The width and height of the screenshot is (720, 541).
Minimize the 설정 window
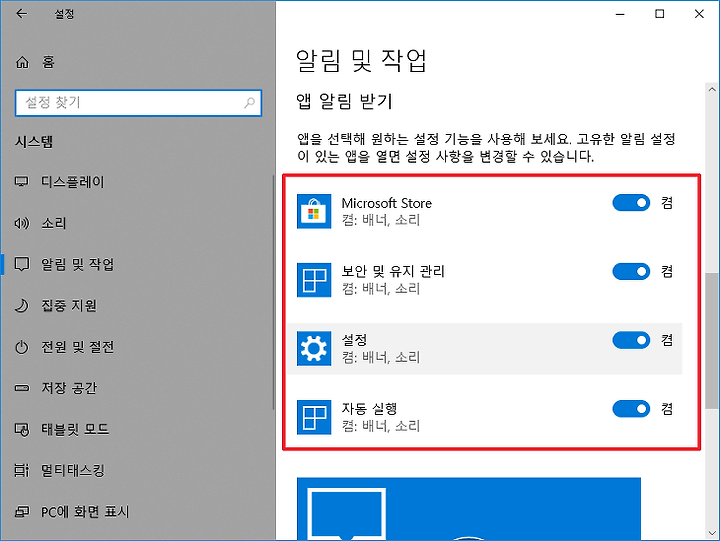620,14
